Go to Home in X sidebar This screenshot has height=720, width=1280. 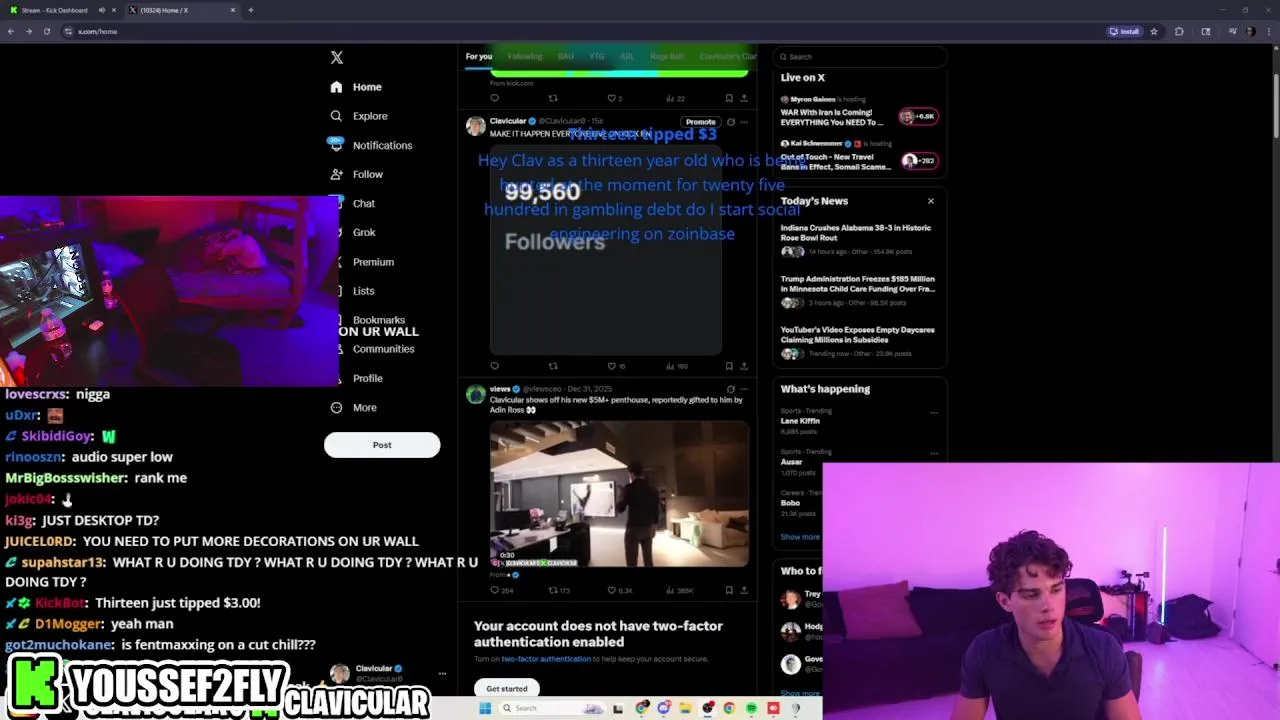[x=357, y=87]
